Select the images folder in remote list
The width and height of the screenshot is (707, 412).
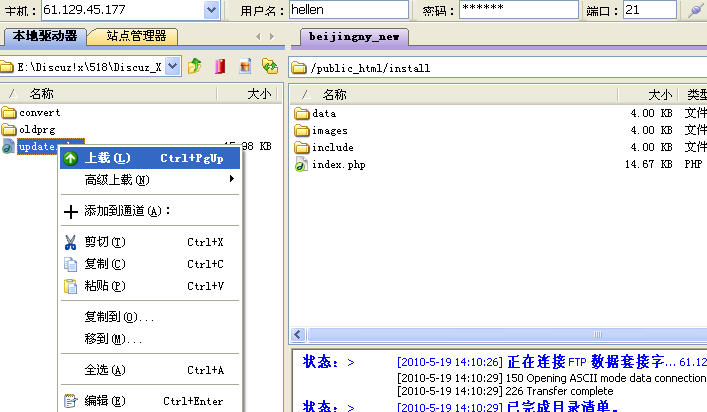(x=329, y=130)
